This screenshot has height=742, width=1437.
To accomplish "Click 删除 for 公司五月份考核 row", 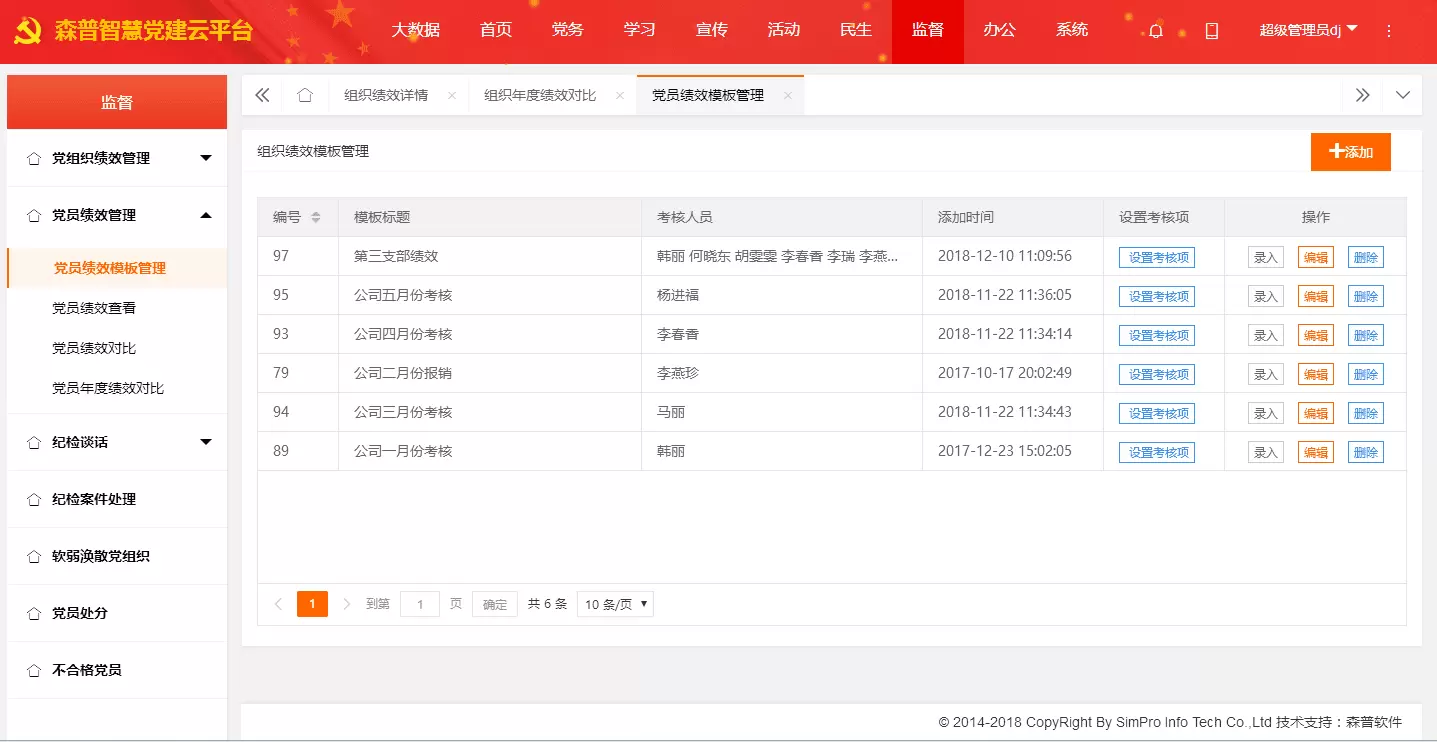I will click(x=1366, y=296).
